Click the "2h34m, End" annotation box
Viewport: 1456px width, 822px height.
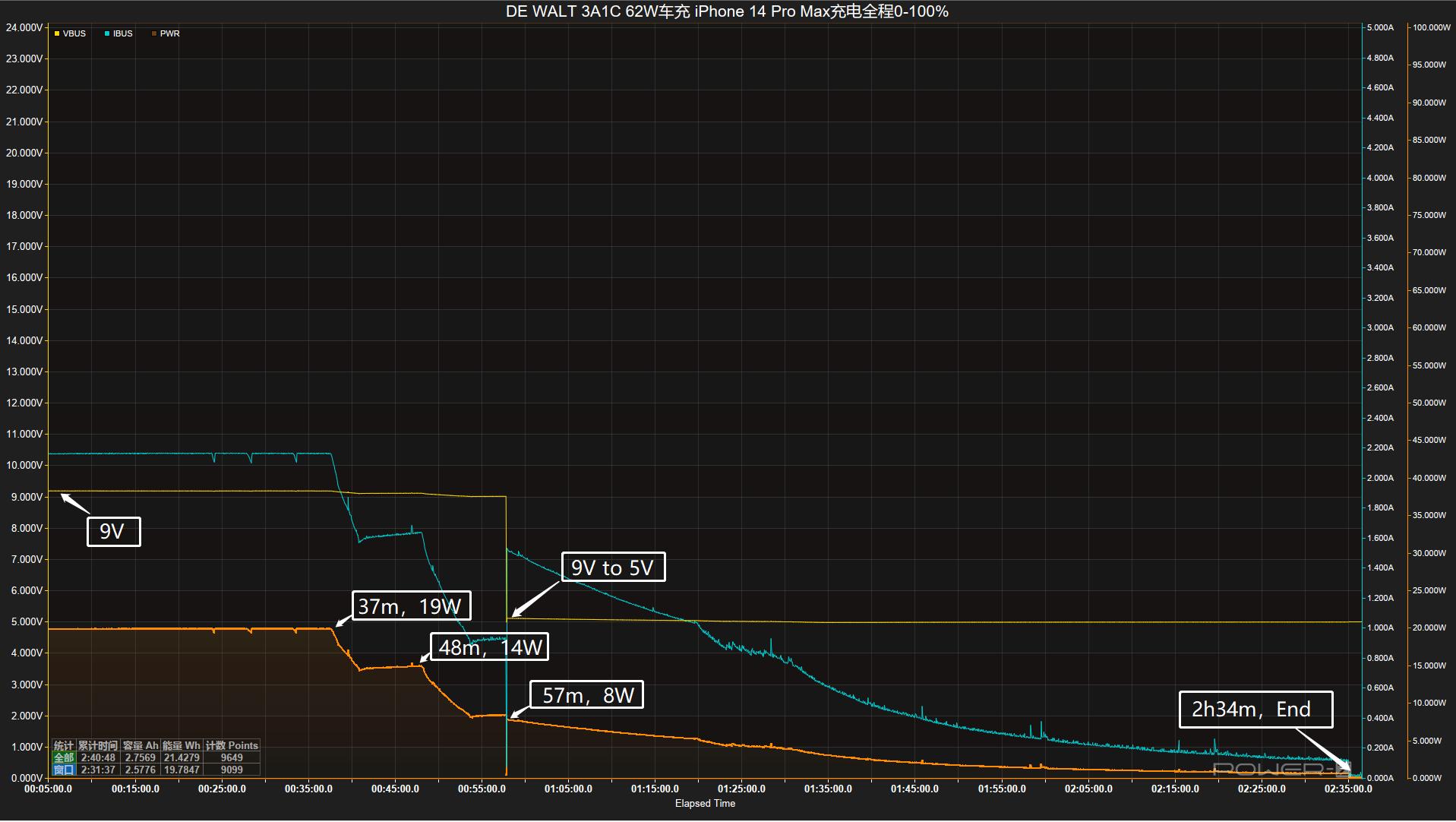pyautogui.click(x=1255, y=710)
